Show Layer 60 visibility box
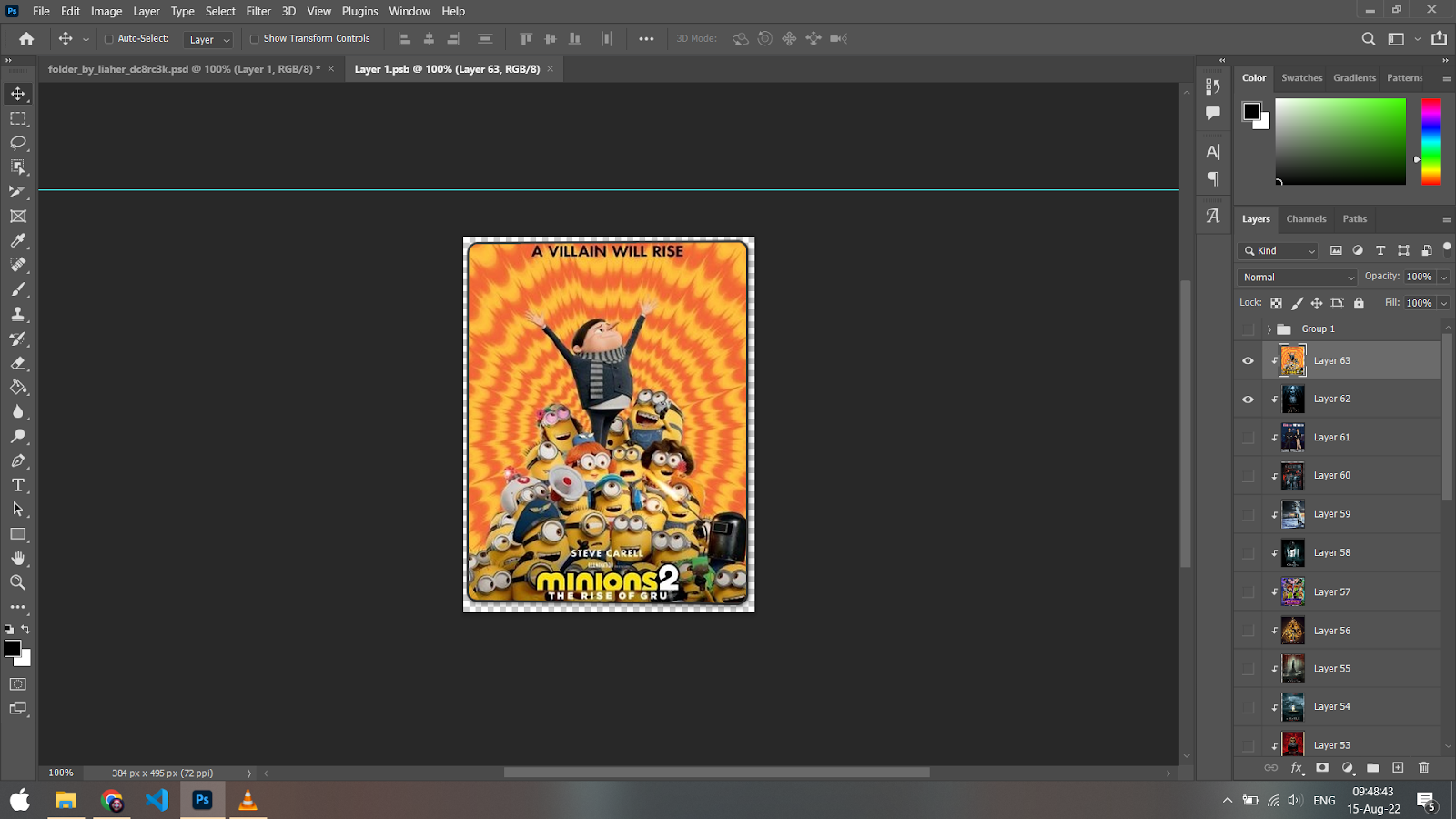This screenshot has height=819, width=1456. (x=1249, y=476)
